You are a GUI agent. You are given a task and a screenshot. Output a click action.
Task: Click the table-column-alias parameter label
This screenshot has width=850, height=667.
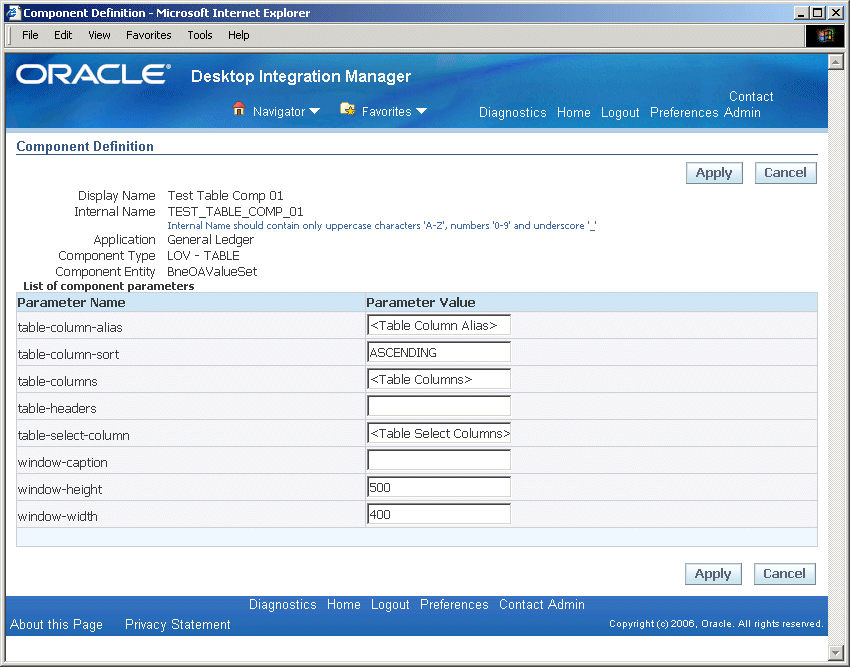coord(70,328)
